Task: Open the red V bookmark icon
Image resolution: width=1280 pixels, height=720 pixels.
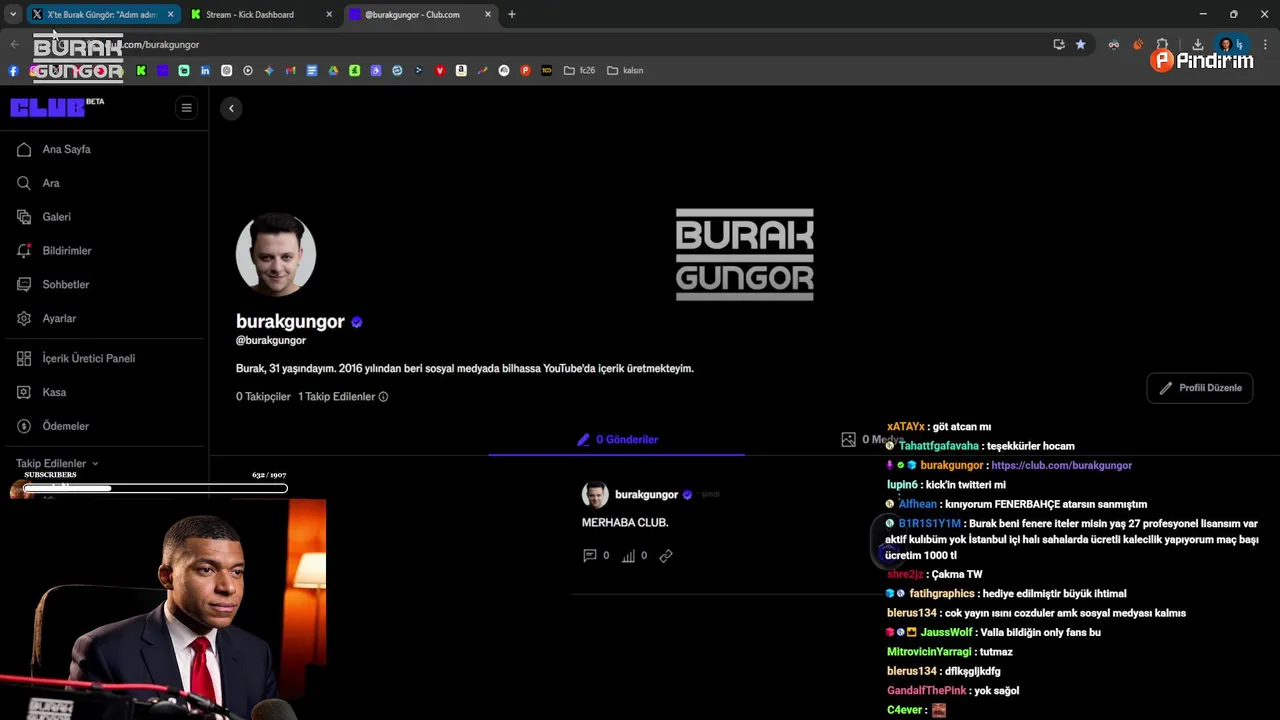Action: [440, 71]
